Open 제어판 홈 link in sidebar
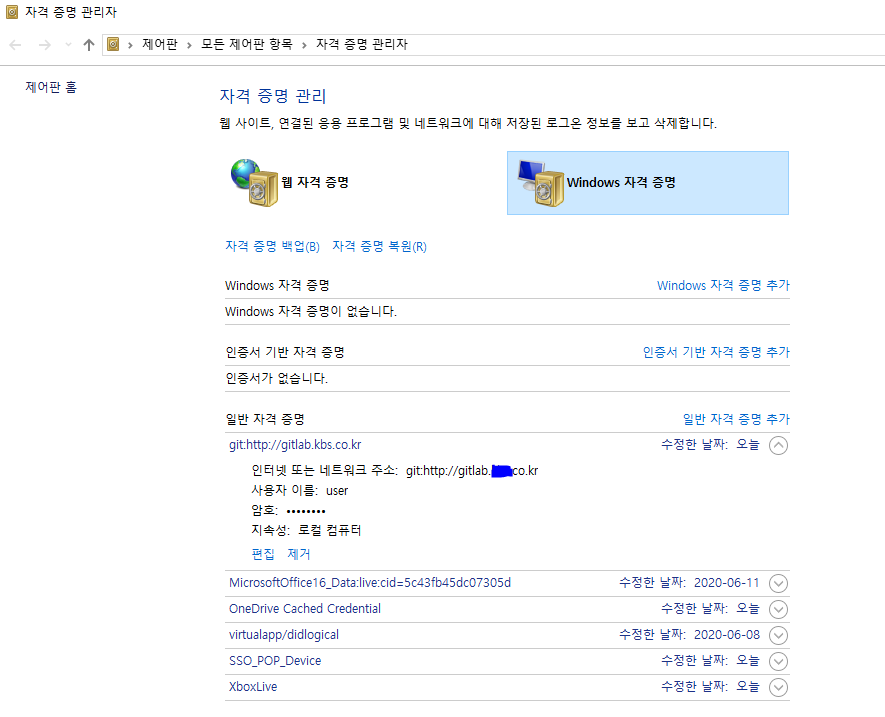Viewport: 885px width, 717px height. pos(51,87)
